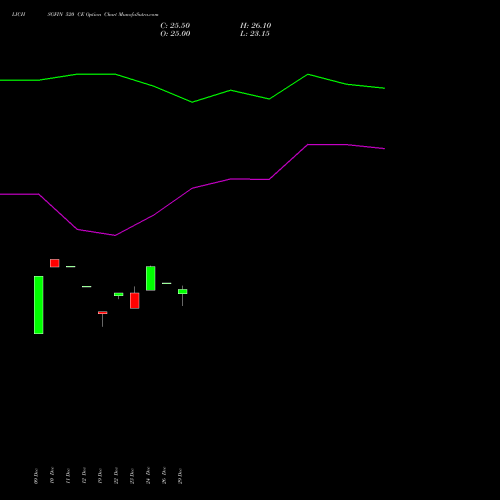Click the close price value C: 25.50
This screenshot has width=500, height=500.
pyautogui.click(x=175, y=26)
